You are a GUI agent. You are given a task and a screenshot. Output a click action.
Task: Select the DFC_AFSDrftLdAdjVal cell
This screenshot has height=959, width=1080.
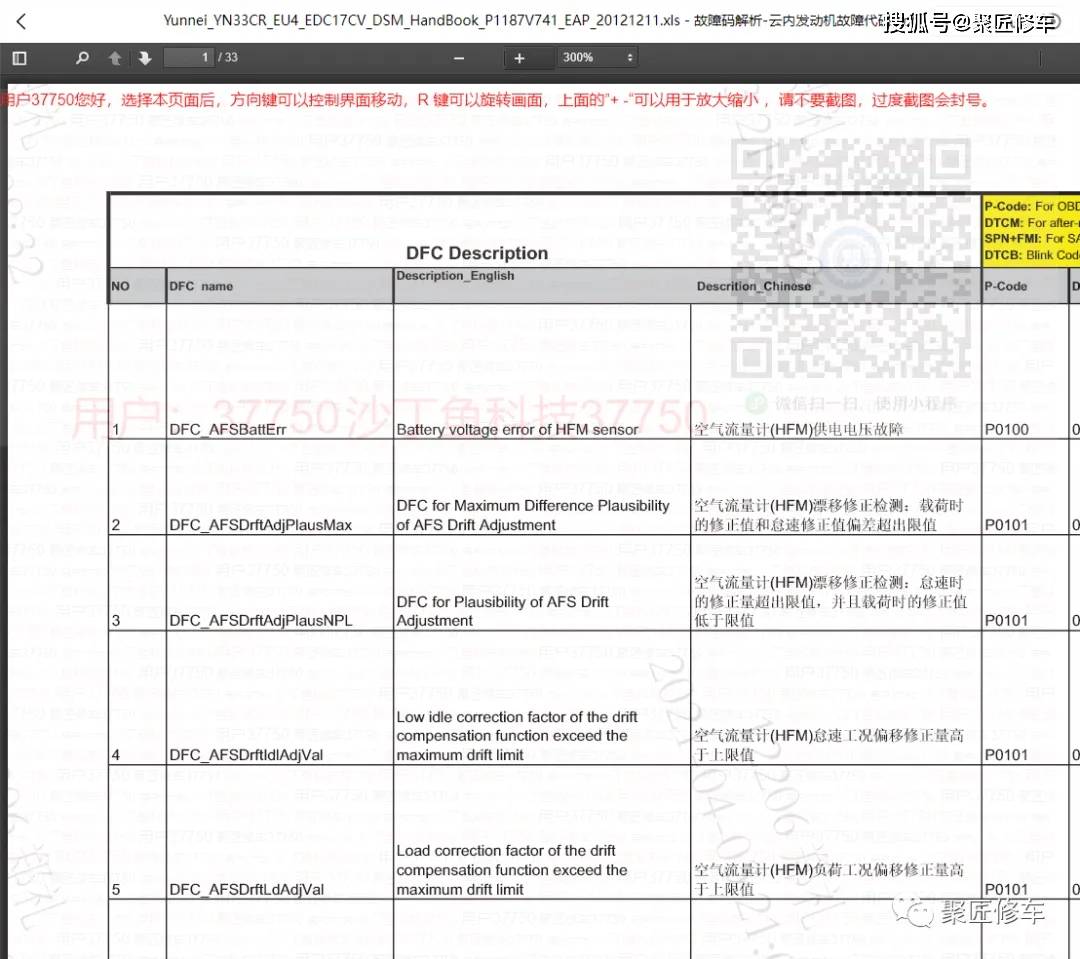pos(246,889)
